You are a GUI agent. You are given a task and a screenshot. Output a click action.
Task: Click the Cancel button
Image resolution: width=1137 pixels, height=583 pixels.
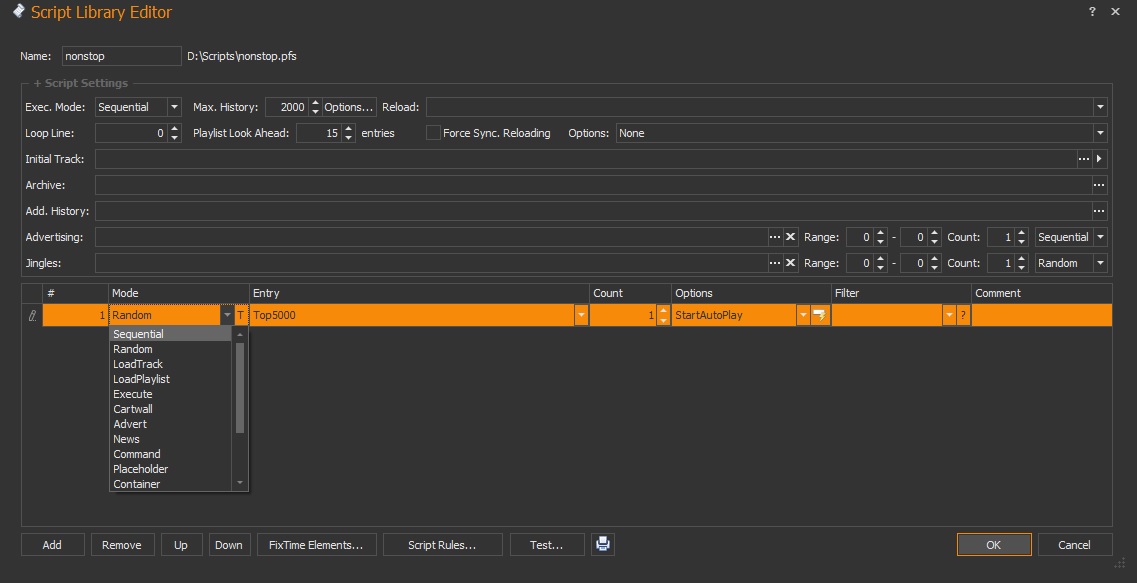(1075, 545)
